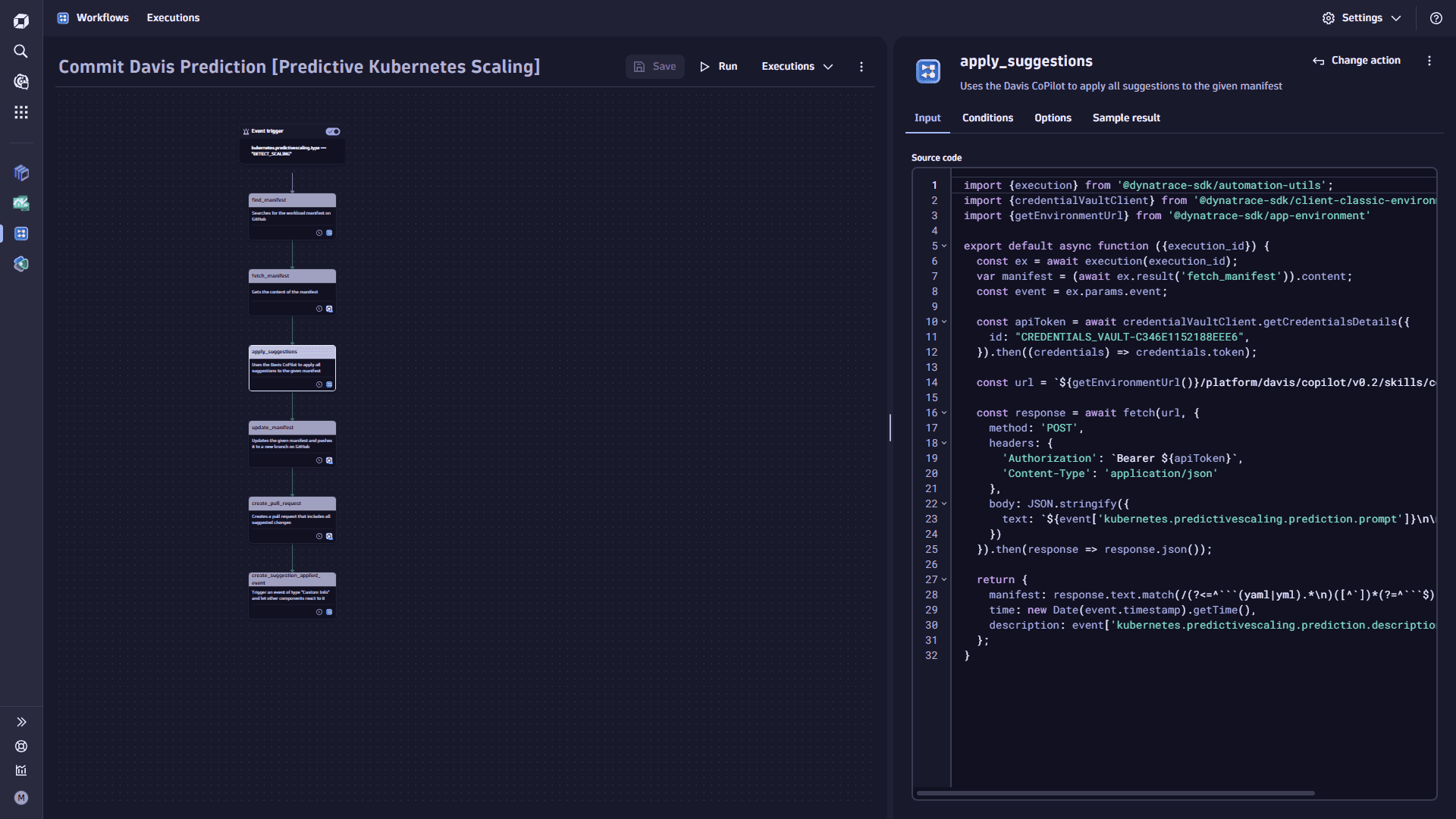
Task: Click clock icon on find_manifest node
Action: tap(319, 233)
